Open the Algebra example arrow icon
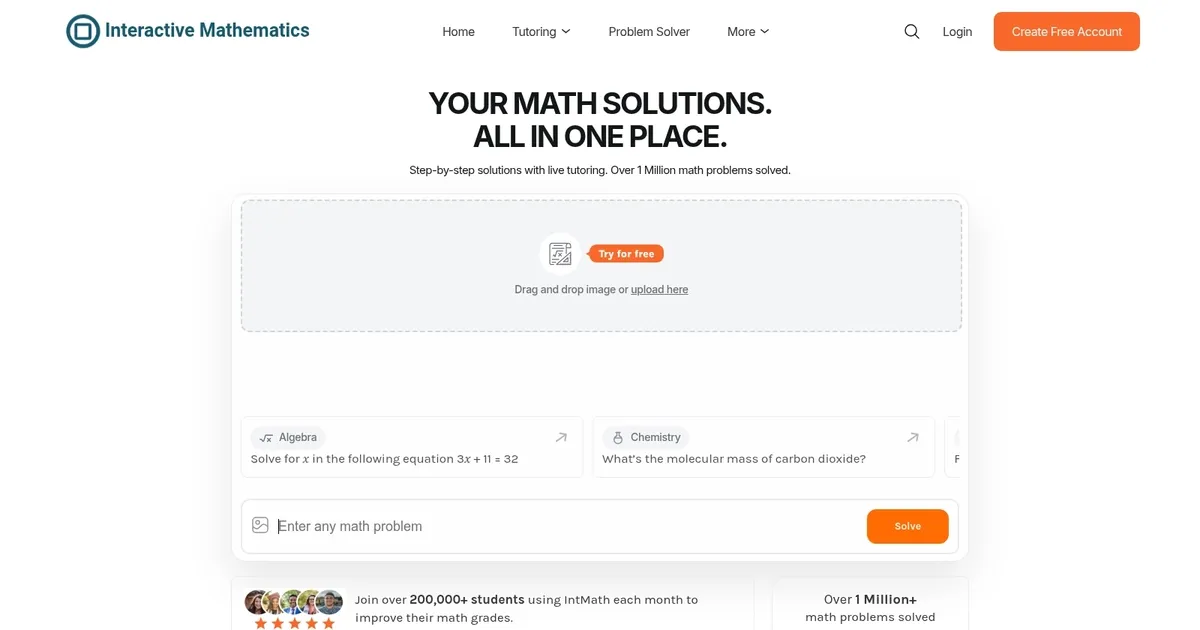 pyautogui.click(x=561, y=438)
